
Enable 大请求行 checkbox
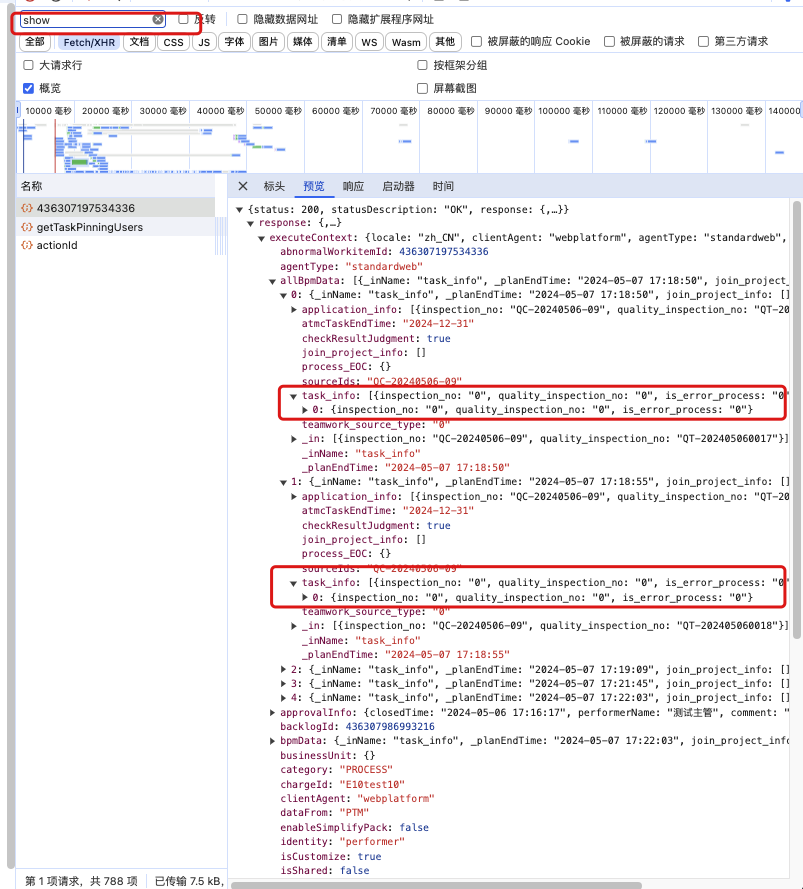pos(28,65)
